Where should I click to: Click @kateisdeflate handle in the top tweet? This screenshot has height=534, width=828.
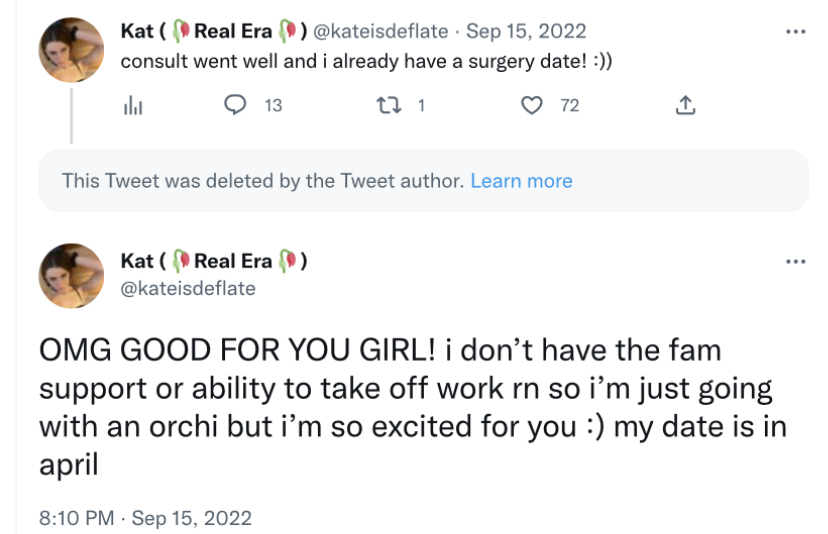tap(381, 32)
